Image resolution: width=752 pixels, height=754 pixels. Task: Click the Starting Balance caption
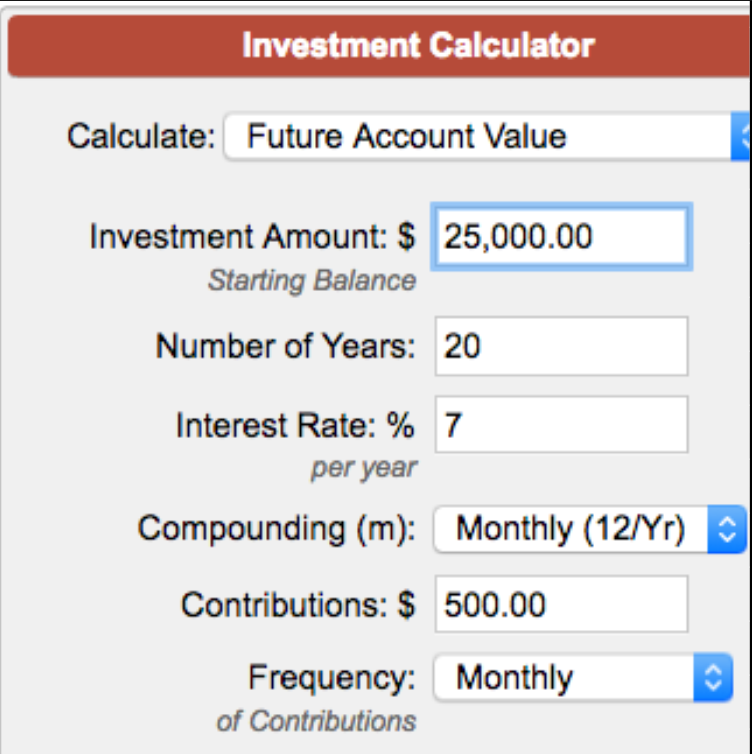pyautogui.click(x=311, y=281)
